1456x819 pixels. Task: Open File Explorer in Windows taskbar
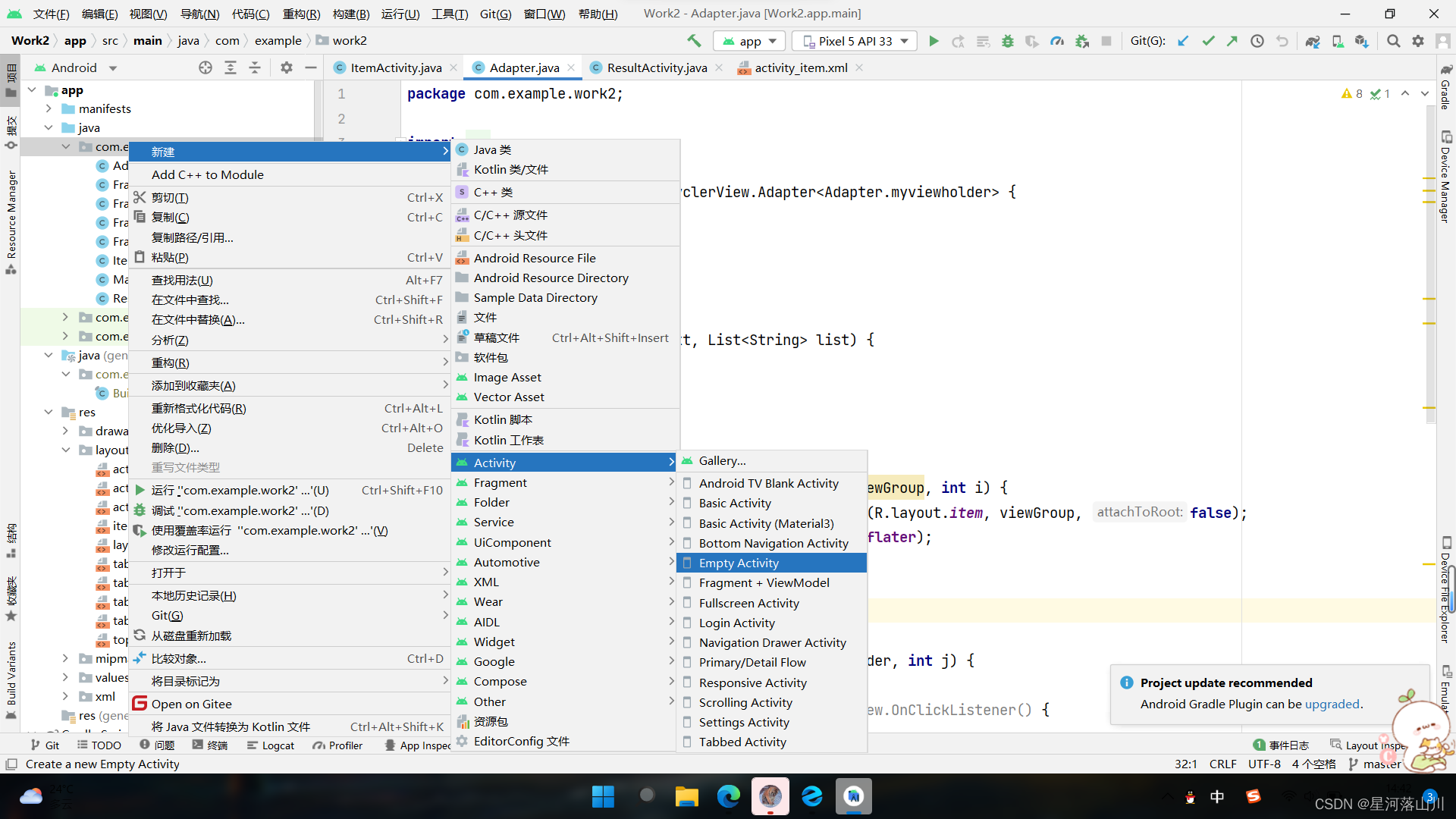click(x=686, y=796)
